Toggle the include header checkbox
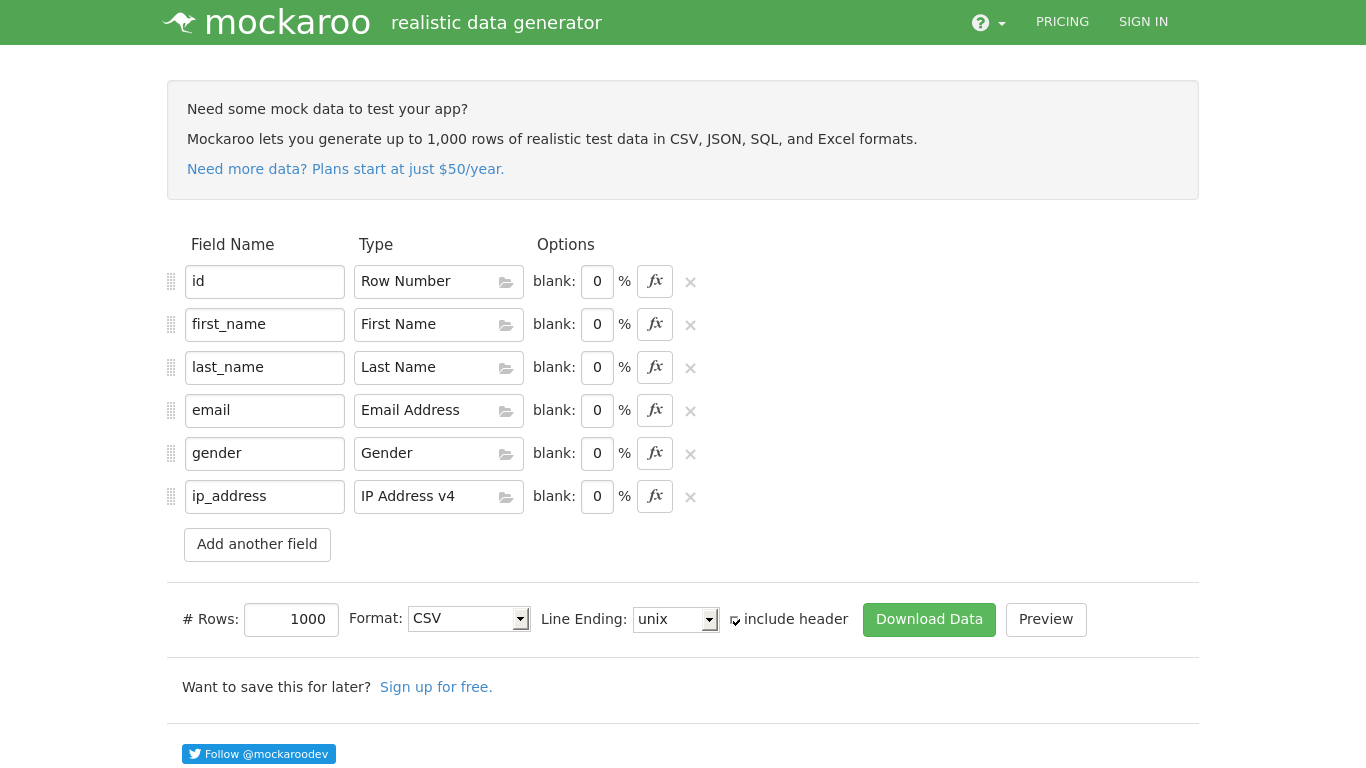 click(x=735, y=621)
